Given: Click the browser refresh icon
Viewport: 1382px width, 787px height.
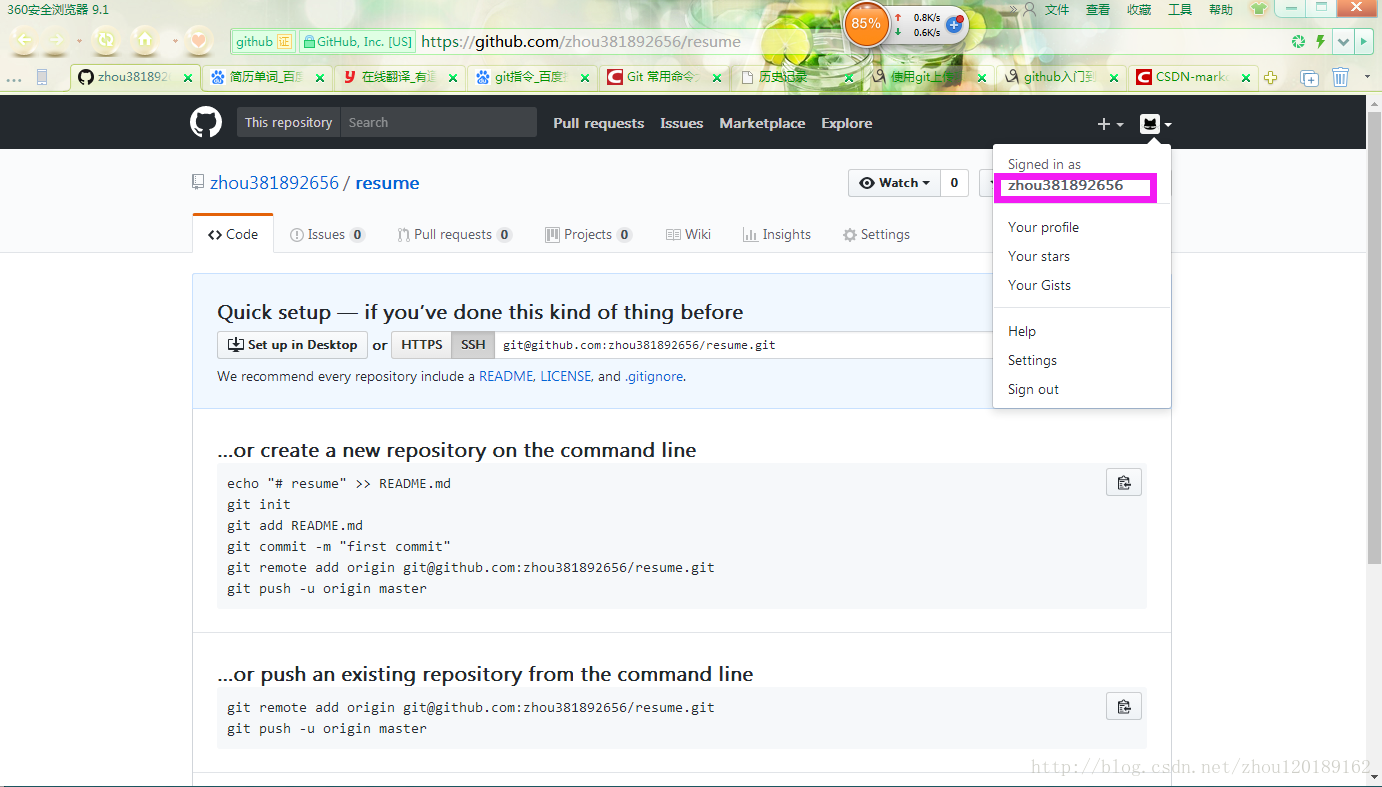Looking at the screenshot, I should pyautogui.click(x=105, y=41).
